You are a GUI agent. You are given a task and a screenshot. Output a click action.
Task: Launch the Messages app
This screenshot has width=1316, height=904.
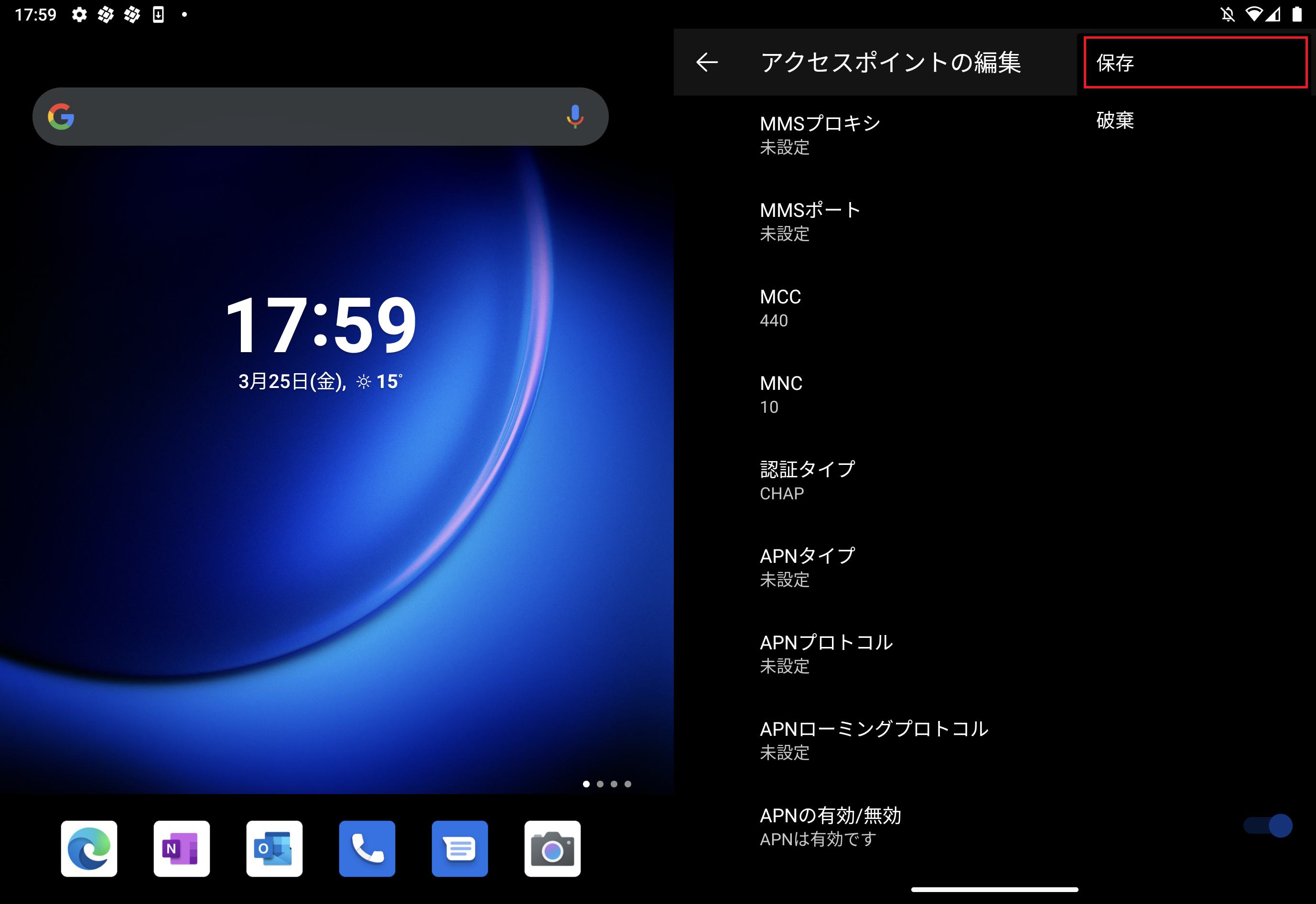click(459, 849)
